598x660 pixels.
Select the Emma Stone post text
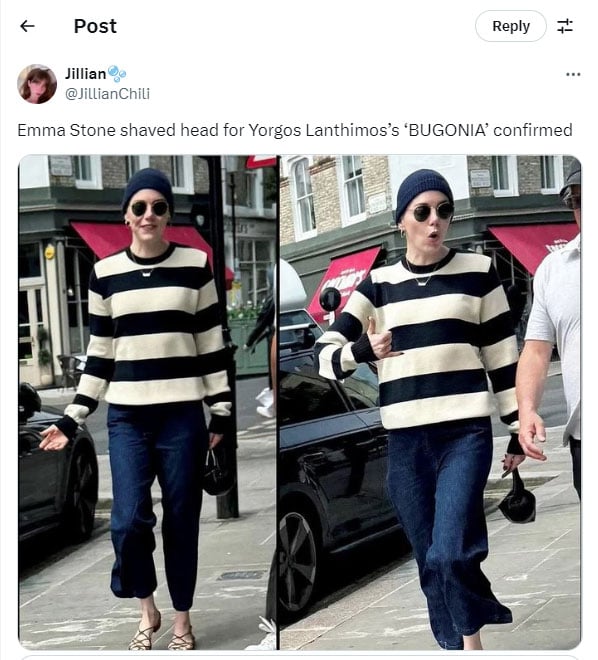295,130
